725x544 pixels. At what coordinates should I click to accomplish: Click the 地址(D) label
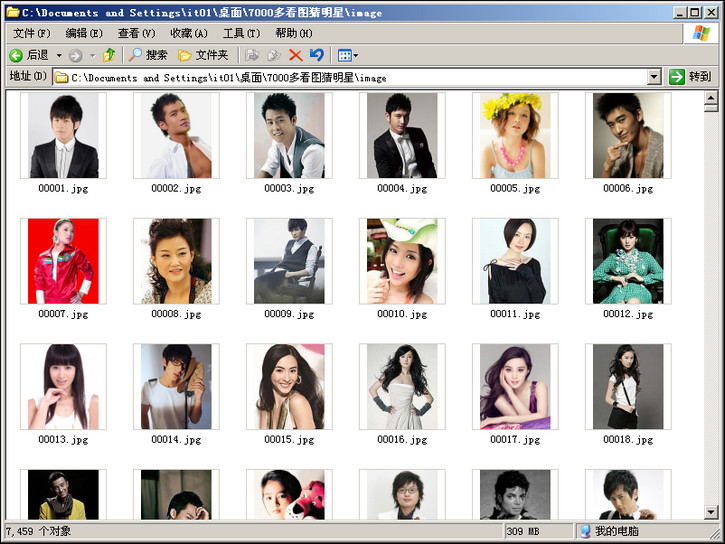tap(28, 76)
